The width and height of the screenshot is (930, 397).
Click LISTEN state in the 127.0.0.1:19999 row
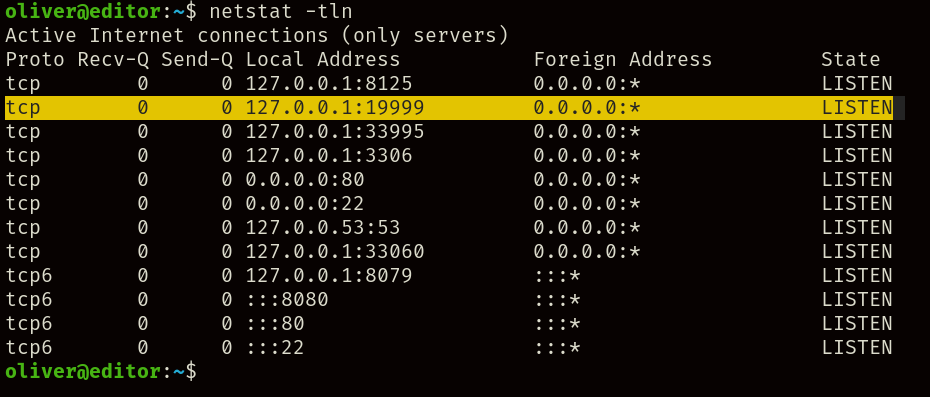[856, 107]
